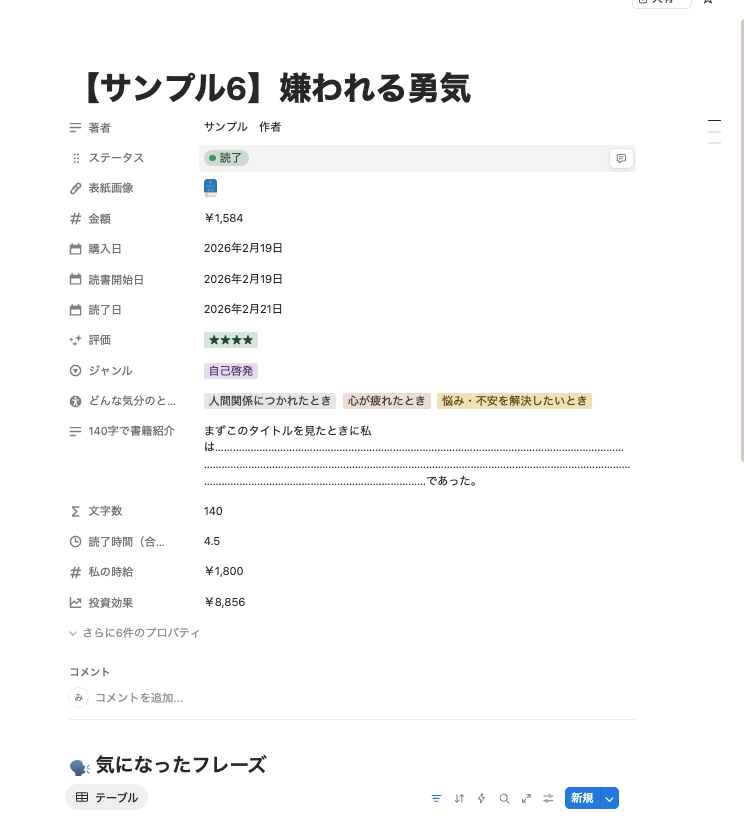Click the 共有 share button at top
This screenshot has height=817, width=744.
[662, 2]
